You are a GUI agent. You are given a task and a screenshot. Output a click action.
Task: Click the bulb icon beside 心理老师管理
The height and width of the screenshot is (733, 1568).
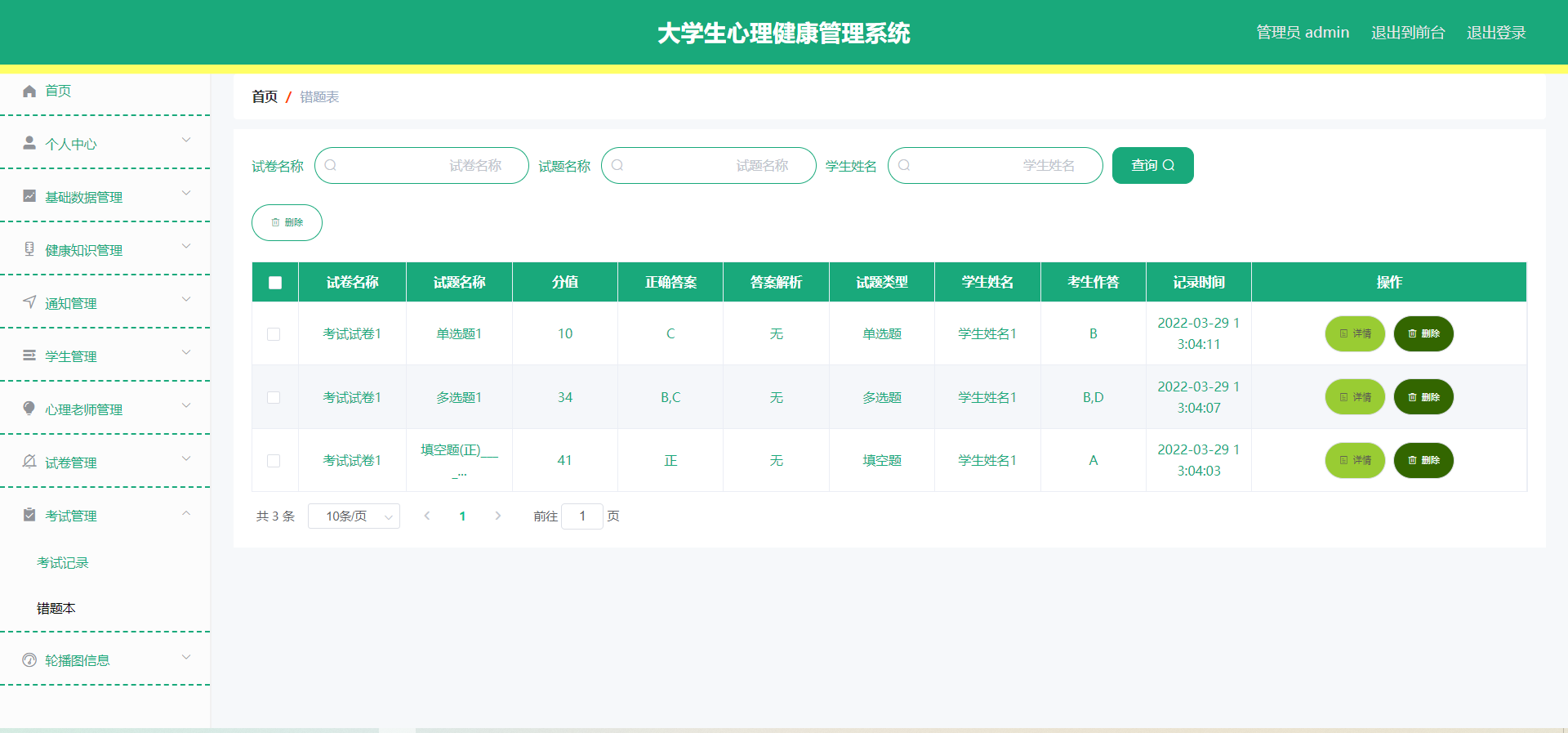(x=29, y=409)
